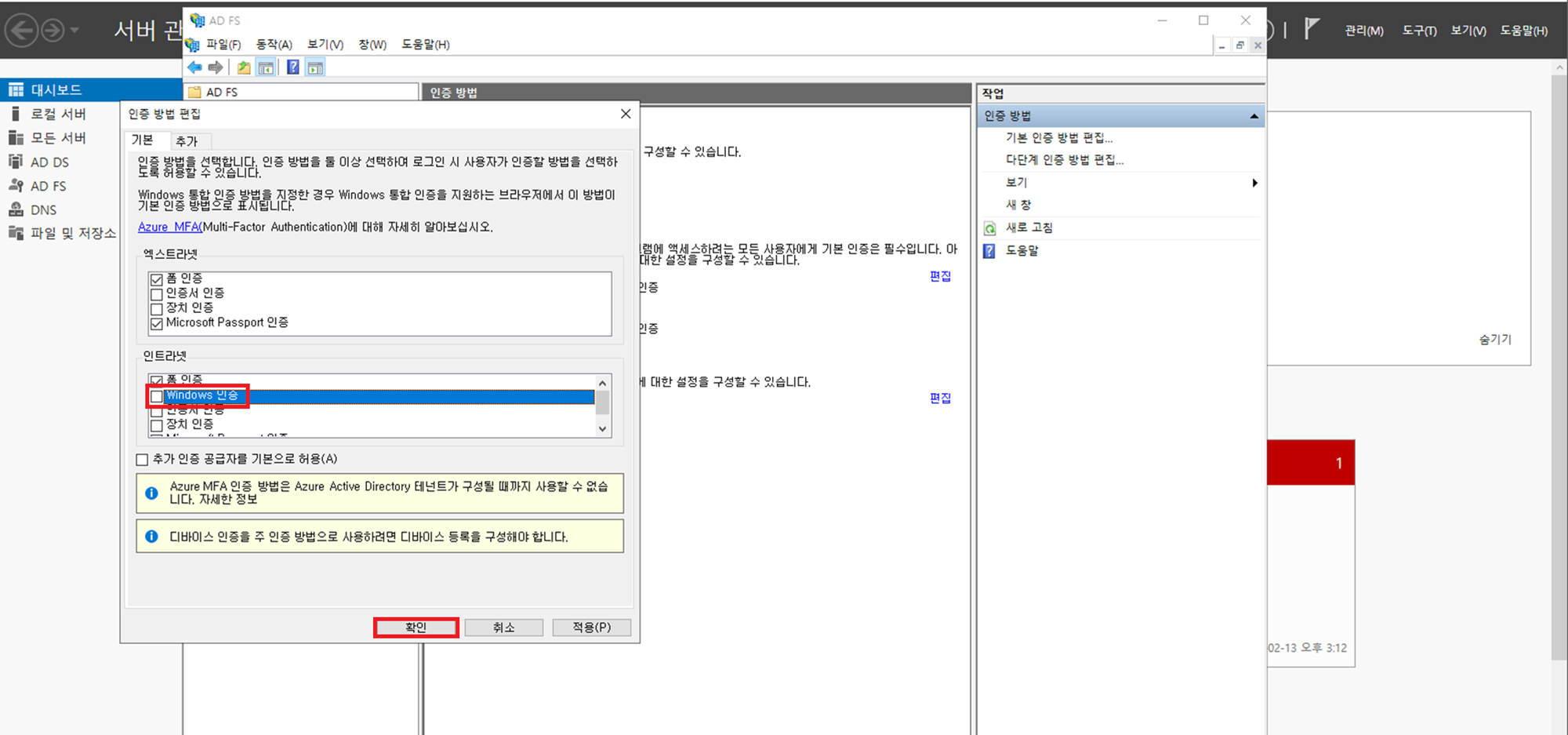Open Server Manager 관리(M) menu

coord(1364,31)
